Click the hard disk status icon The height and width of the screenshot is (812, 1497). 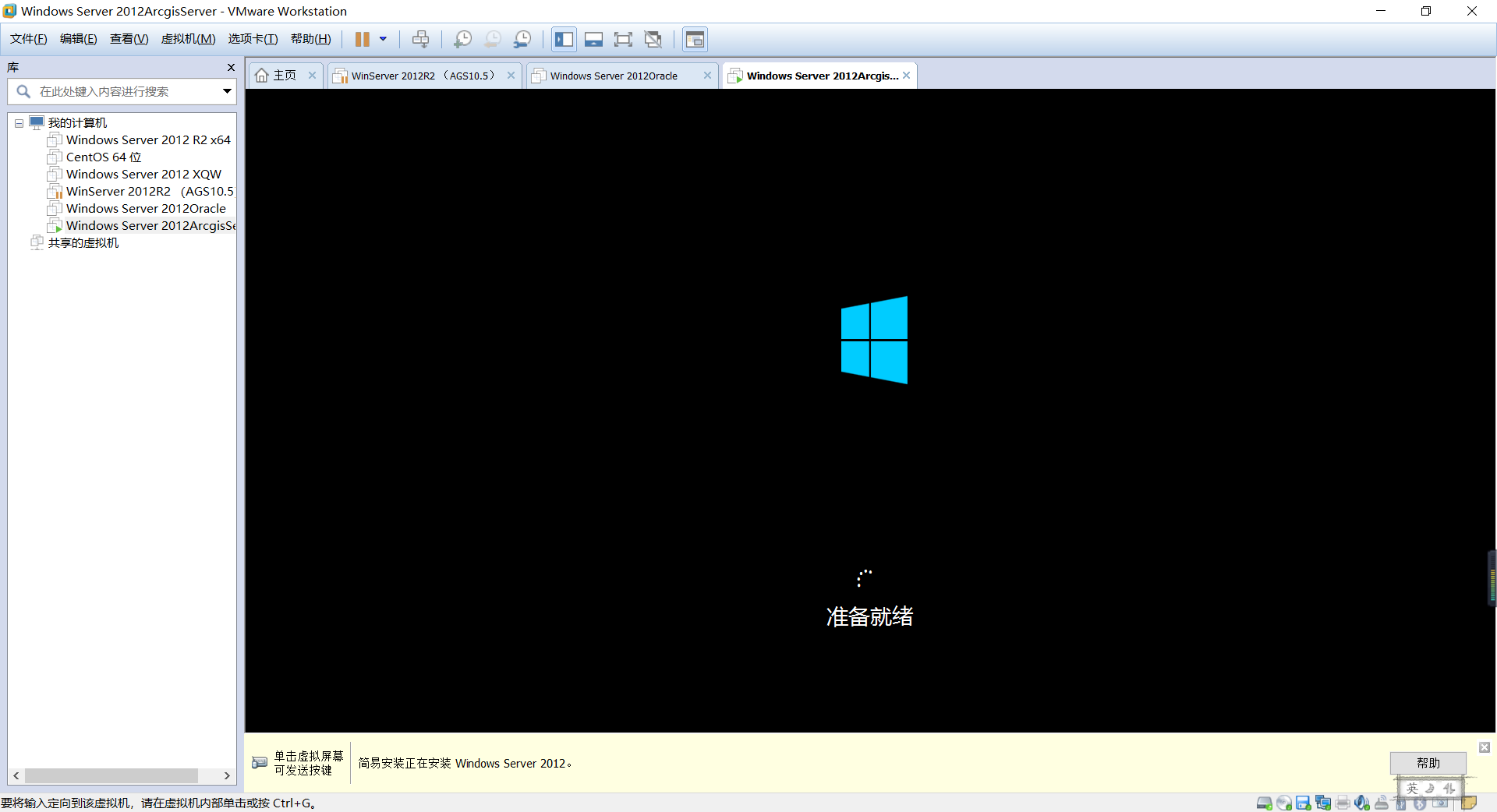point(1265,803)
